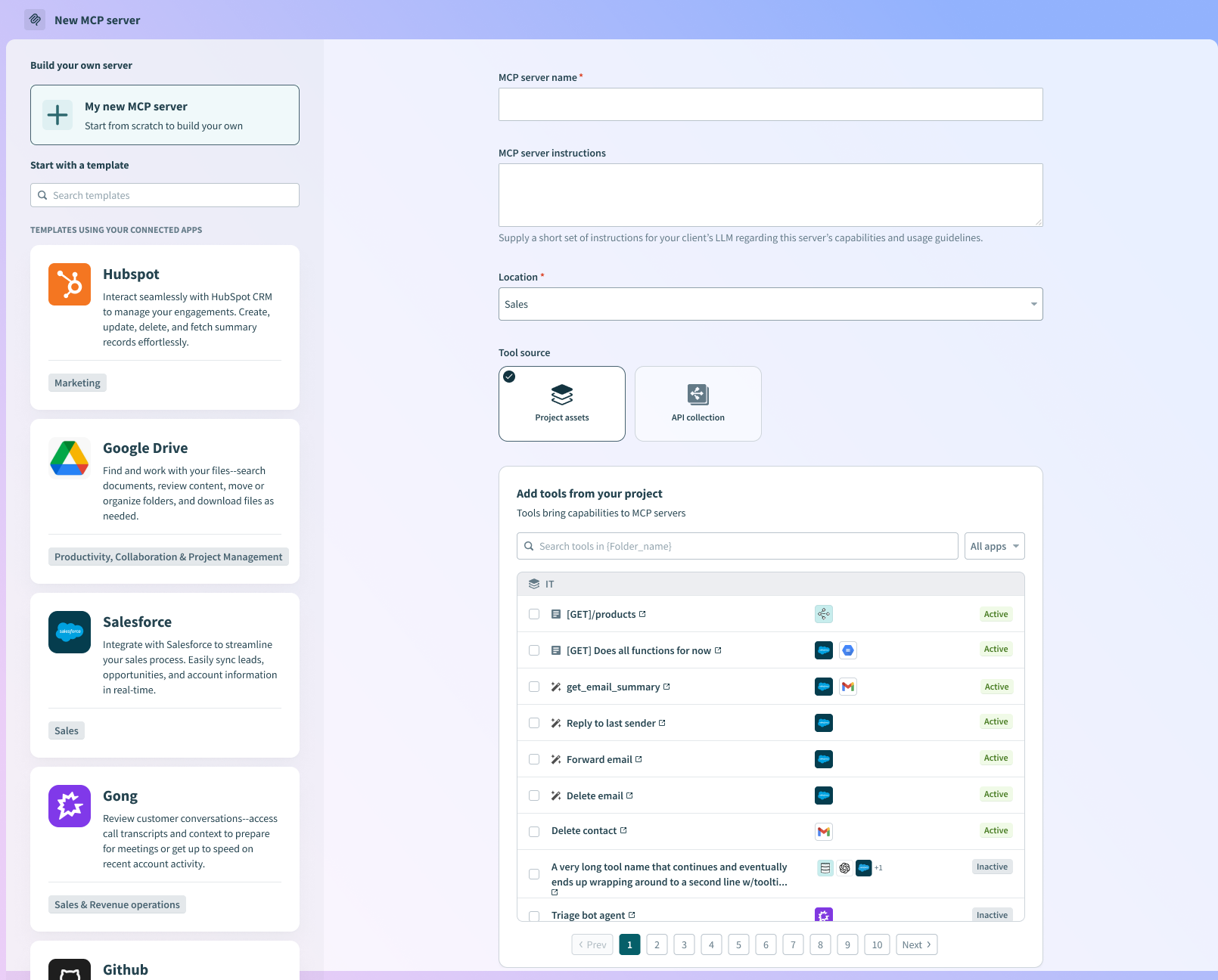The image size is (1218, 980).
Task: Click the Gong template logo icon
Action: click(x=70, y=806)
